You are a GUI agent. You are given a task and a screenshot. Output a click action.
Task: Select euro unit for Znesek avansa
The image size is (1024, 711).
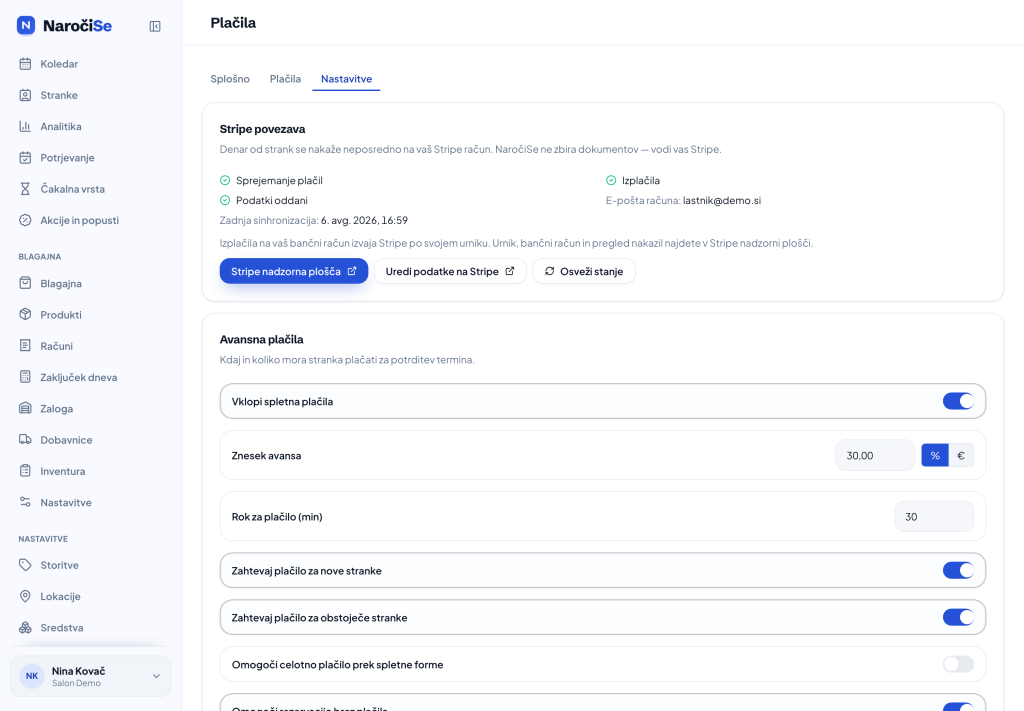(x=961, y=455)
